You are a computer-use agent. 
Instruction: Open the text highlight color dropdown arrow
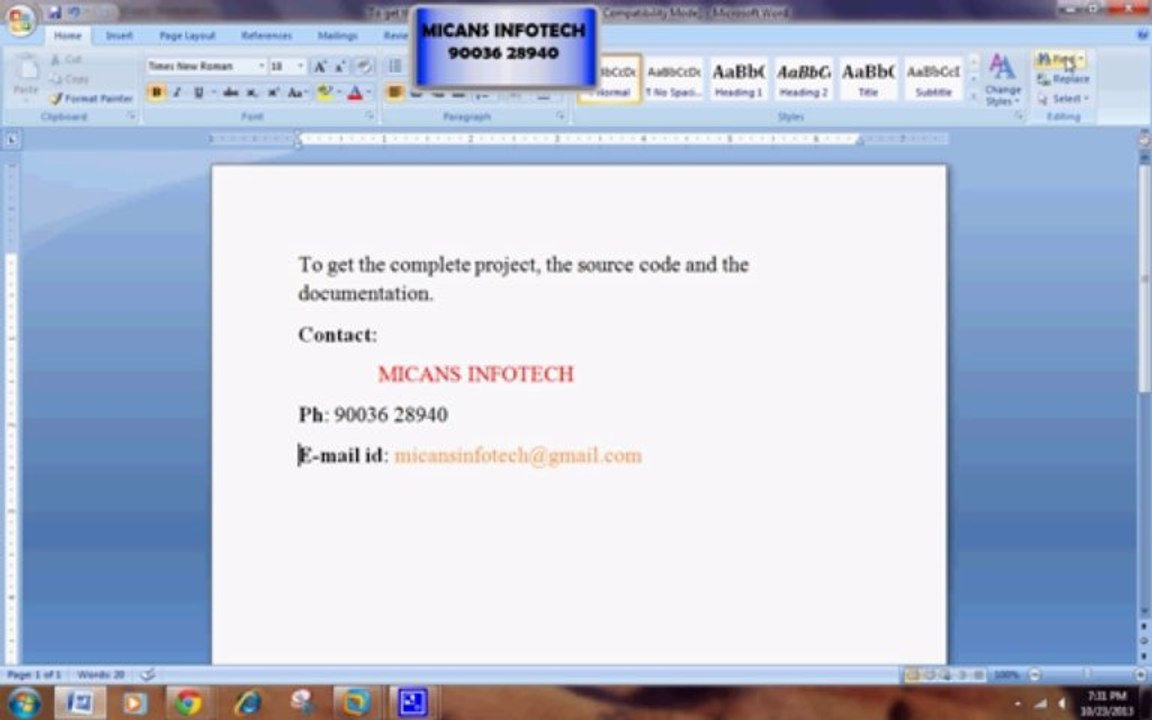(339, 93)
